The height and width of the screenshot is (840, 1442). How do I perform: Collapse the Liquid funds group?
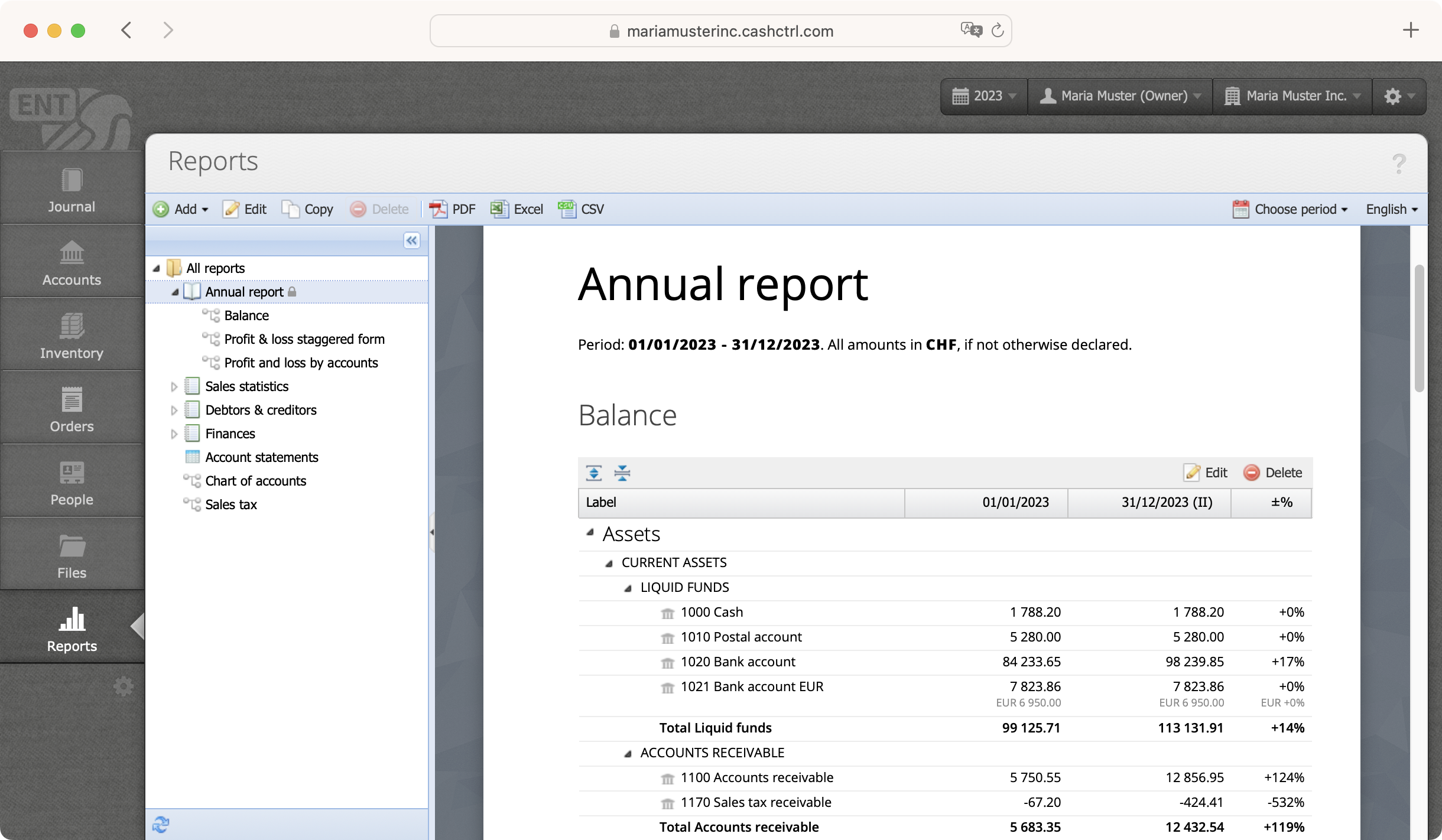coord(628,588)
